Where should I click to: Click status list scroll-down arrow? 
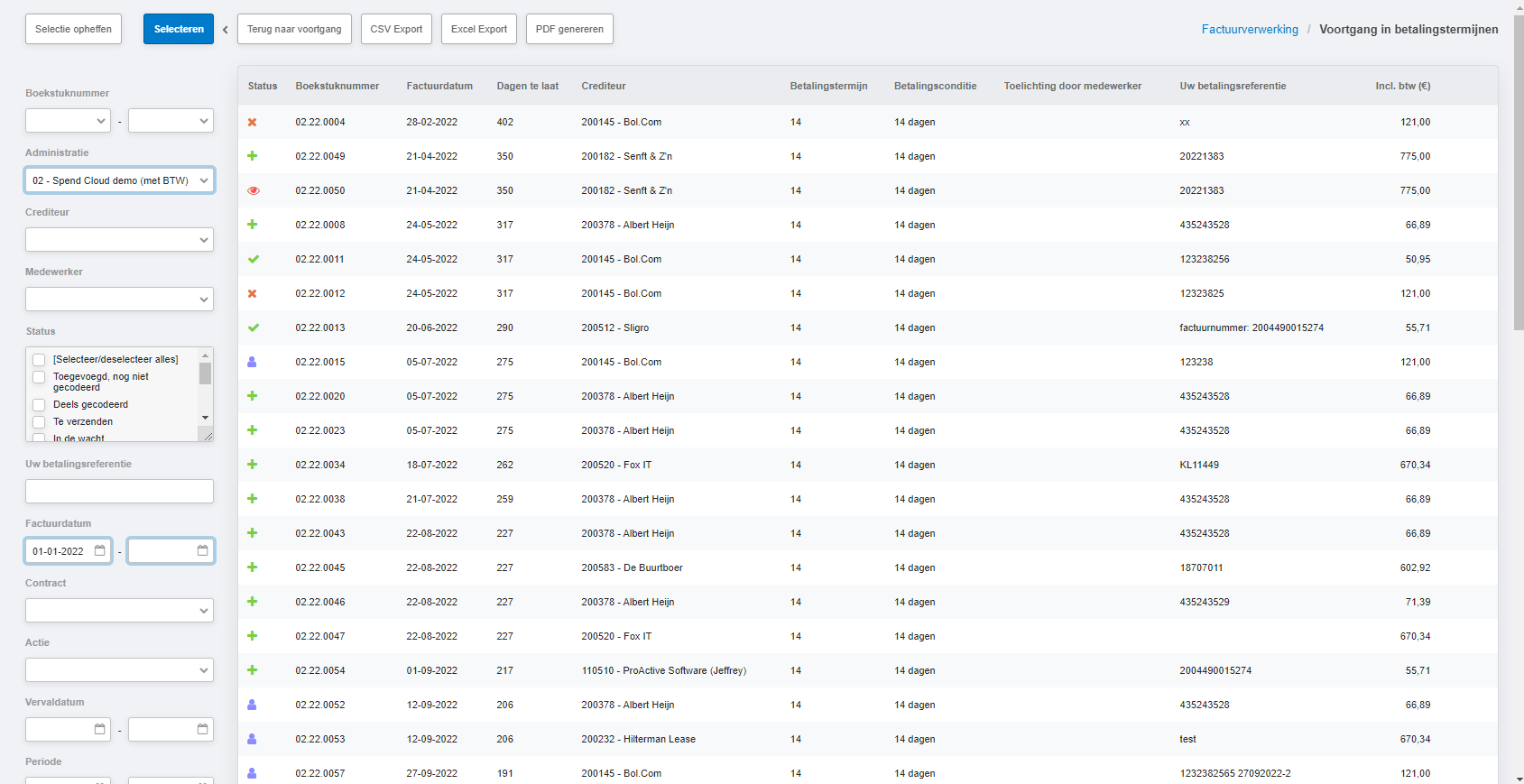[x=206, y=417]
